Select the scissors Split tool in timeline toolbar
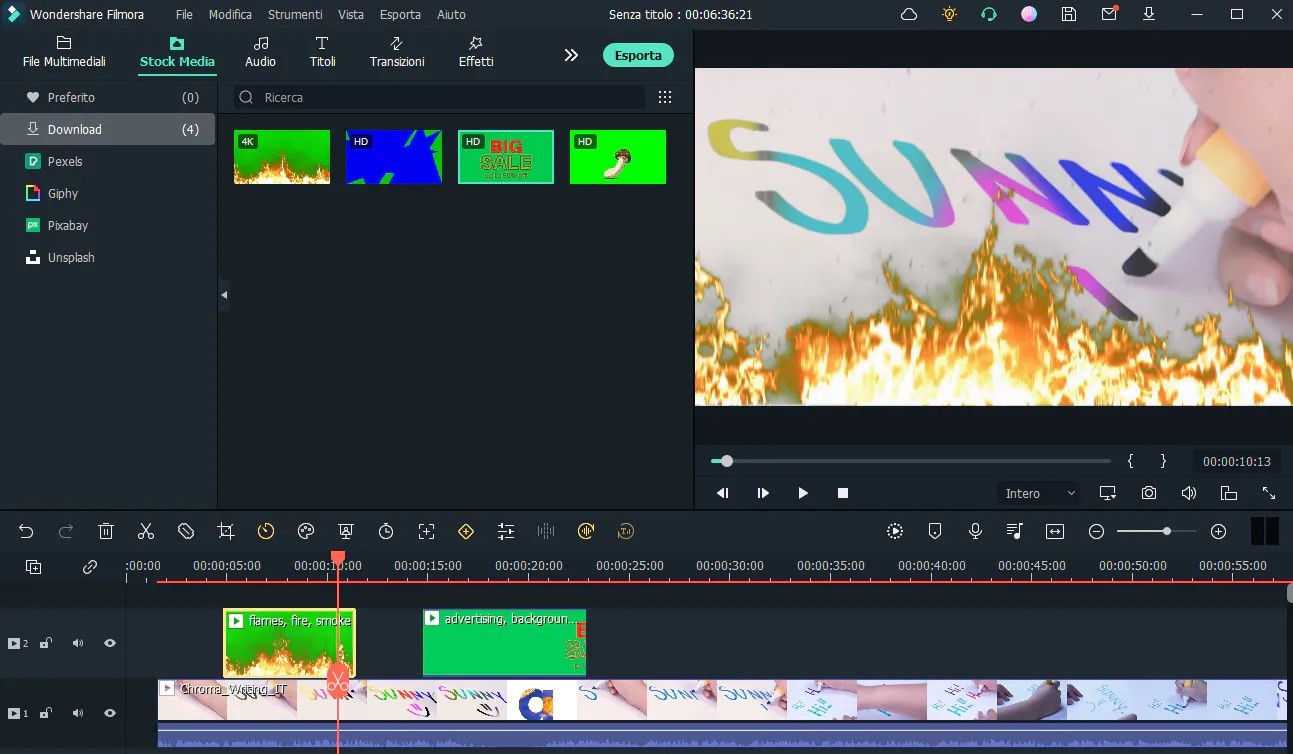Image resolution: width=1293 pixels, height=754 pixels. pos(145,531)
